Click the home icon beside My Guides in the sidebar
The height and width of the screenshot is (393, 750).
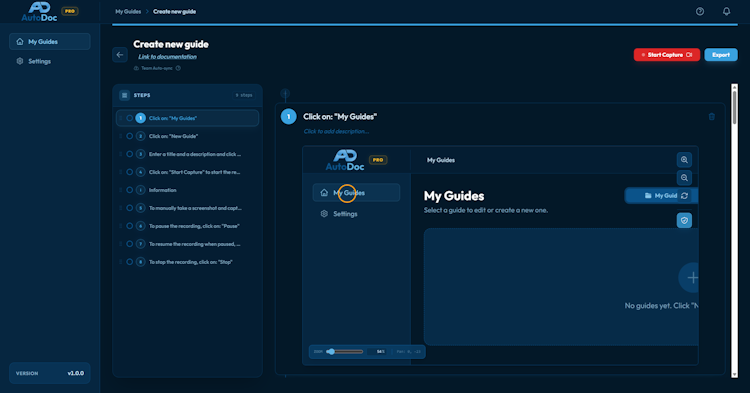coord(20,42)
